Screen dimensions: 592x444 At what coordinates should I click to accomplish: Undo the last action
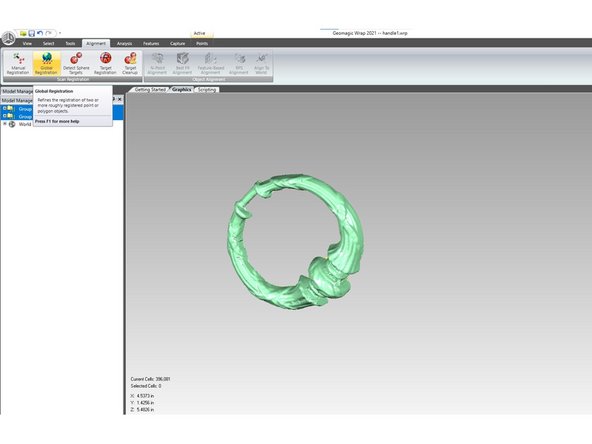tap(40, 33)
